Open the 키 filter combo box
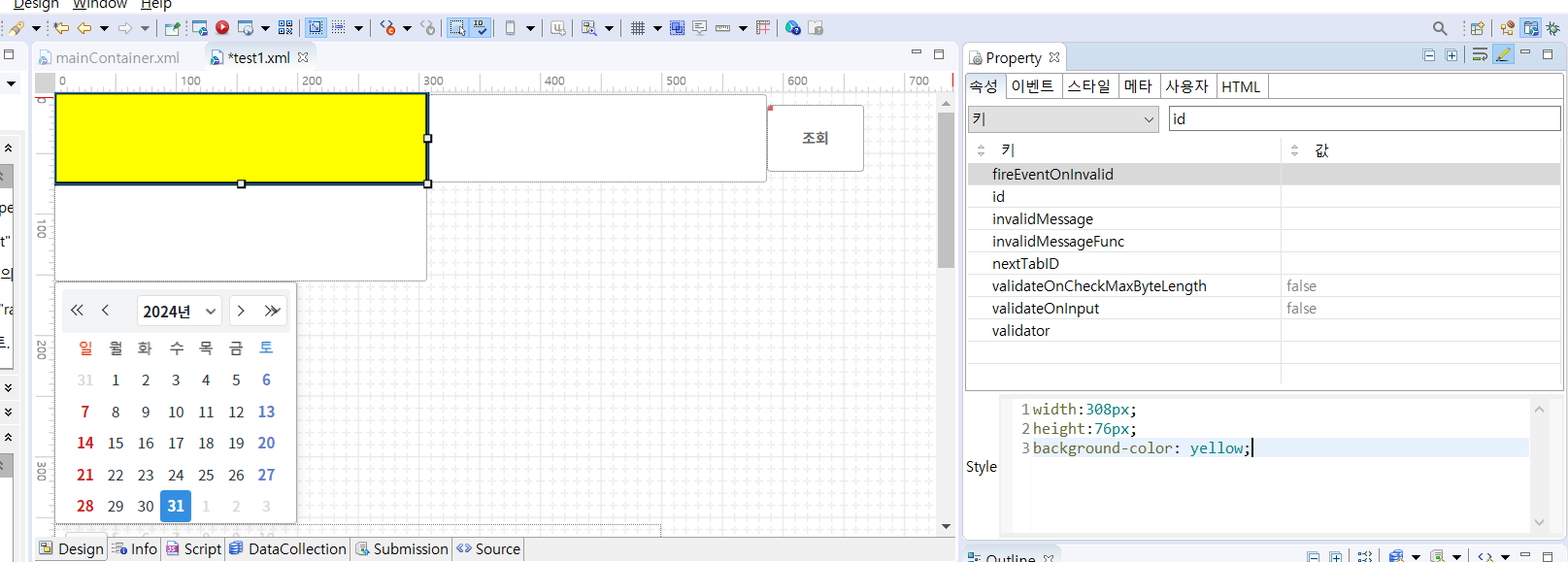This screenshot has width=1568, height=562. [1063, 119]
